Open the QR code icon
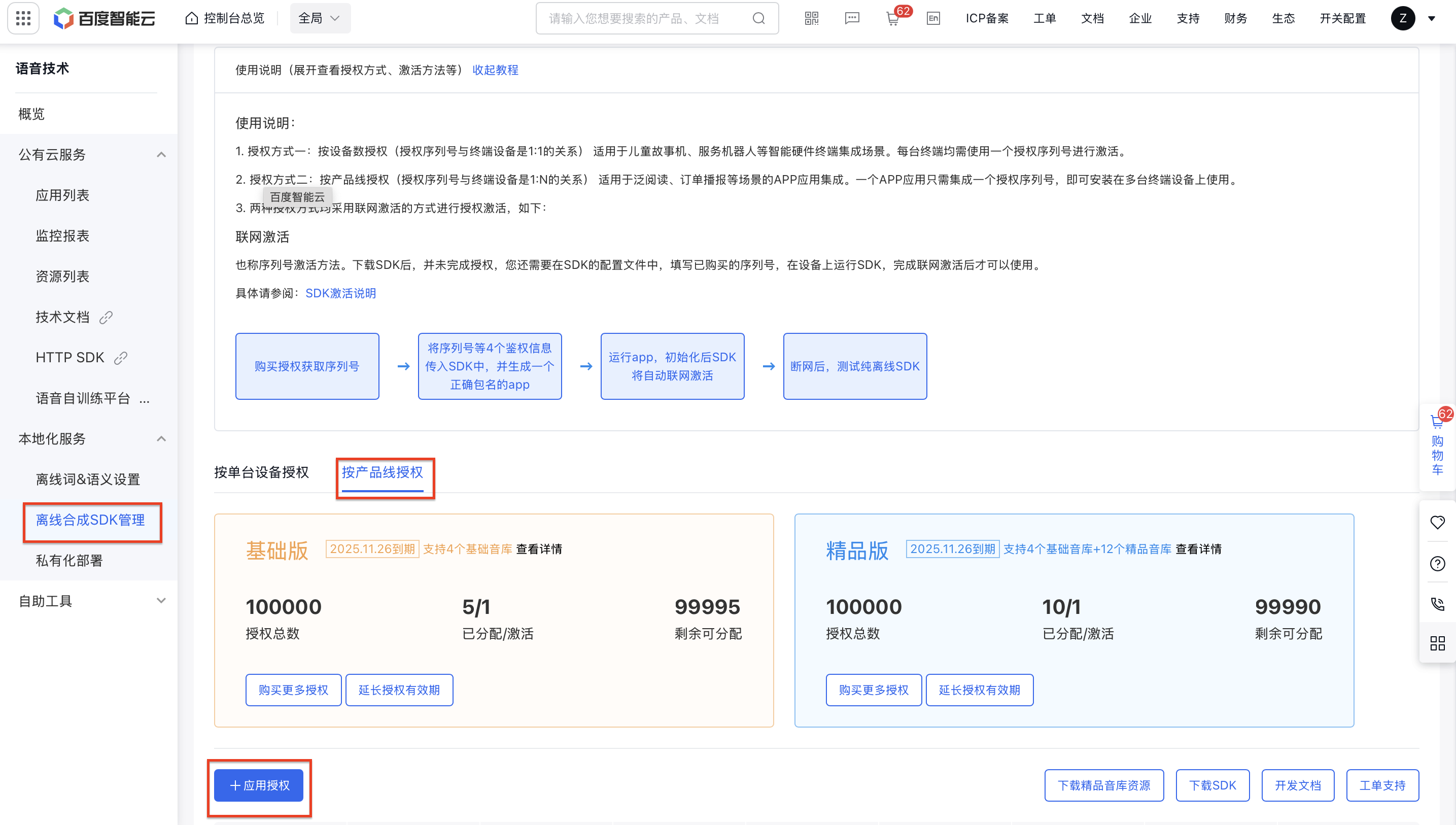The height and width of the screenshot is (825, 1456). pyautogui.click(x=811, y=18)
